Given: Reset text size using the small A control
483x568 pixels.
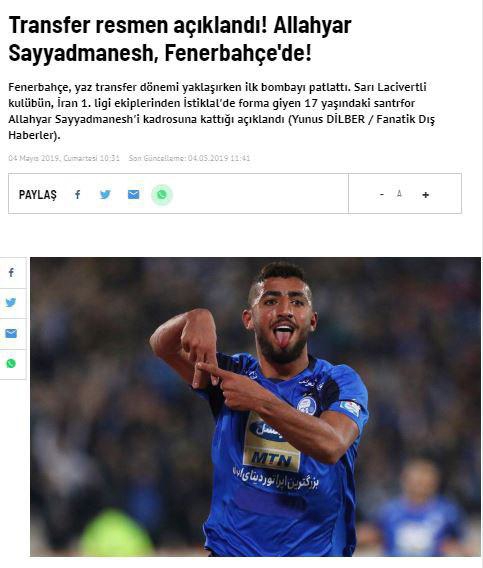Looking at the screenshot, I should (399, 194).
